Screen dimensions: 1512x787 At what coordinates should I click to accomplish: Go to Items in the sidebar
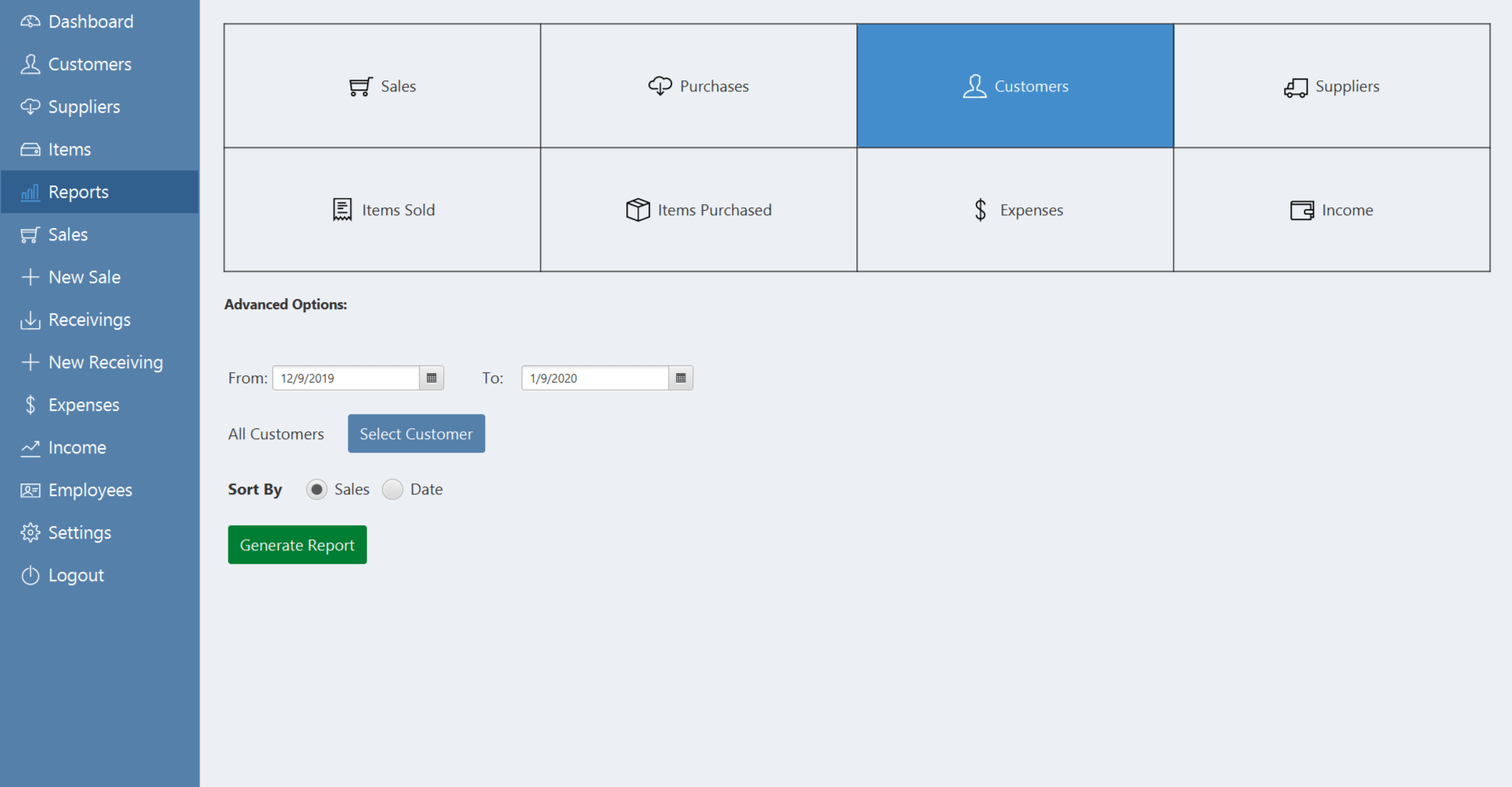click(69, 150)
